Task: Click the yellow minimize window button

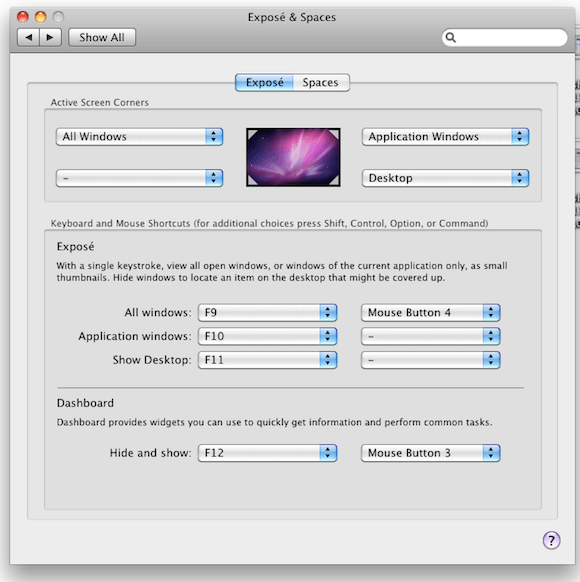Action: [x=40, y=17]
